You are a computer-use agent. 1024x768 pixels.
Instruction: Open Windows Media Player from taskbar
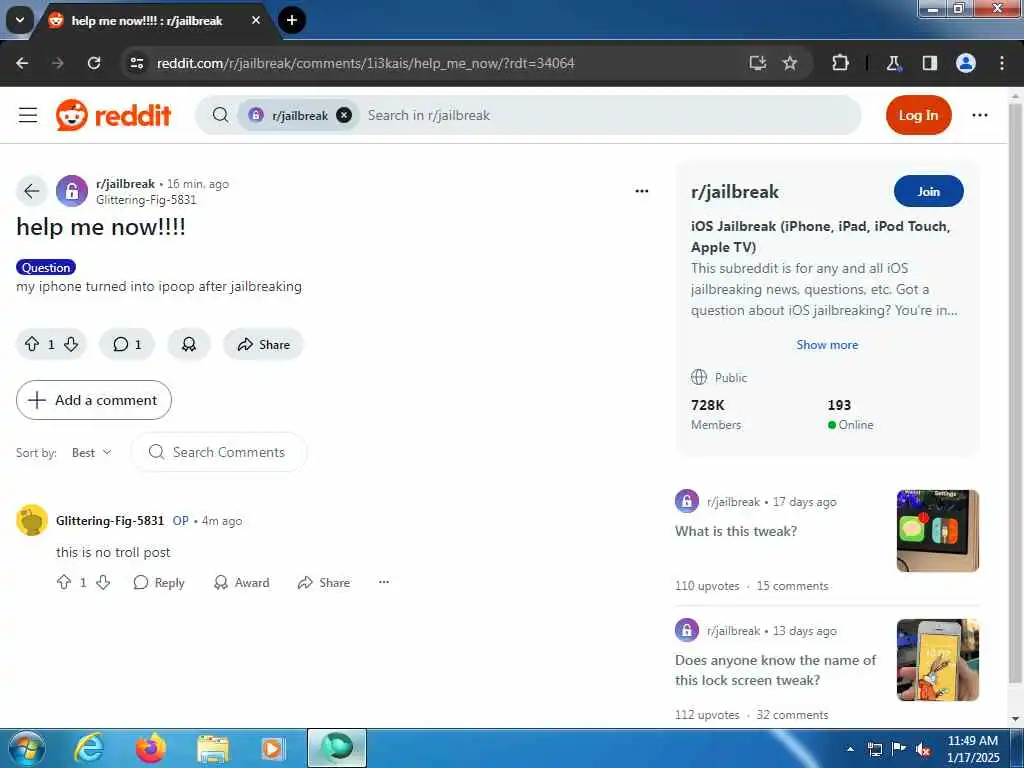coord(273,748)
